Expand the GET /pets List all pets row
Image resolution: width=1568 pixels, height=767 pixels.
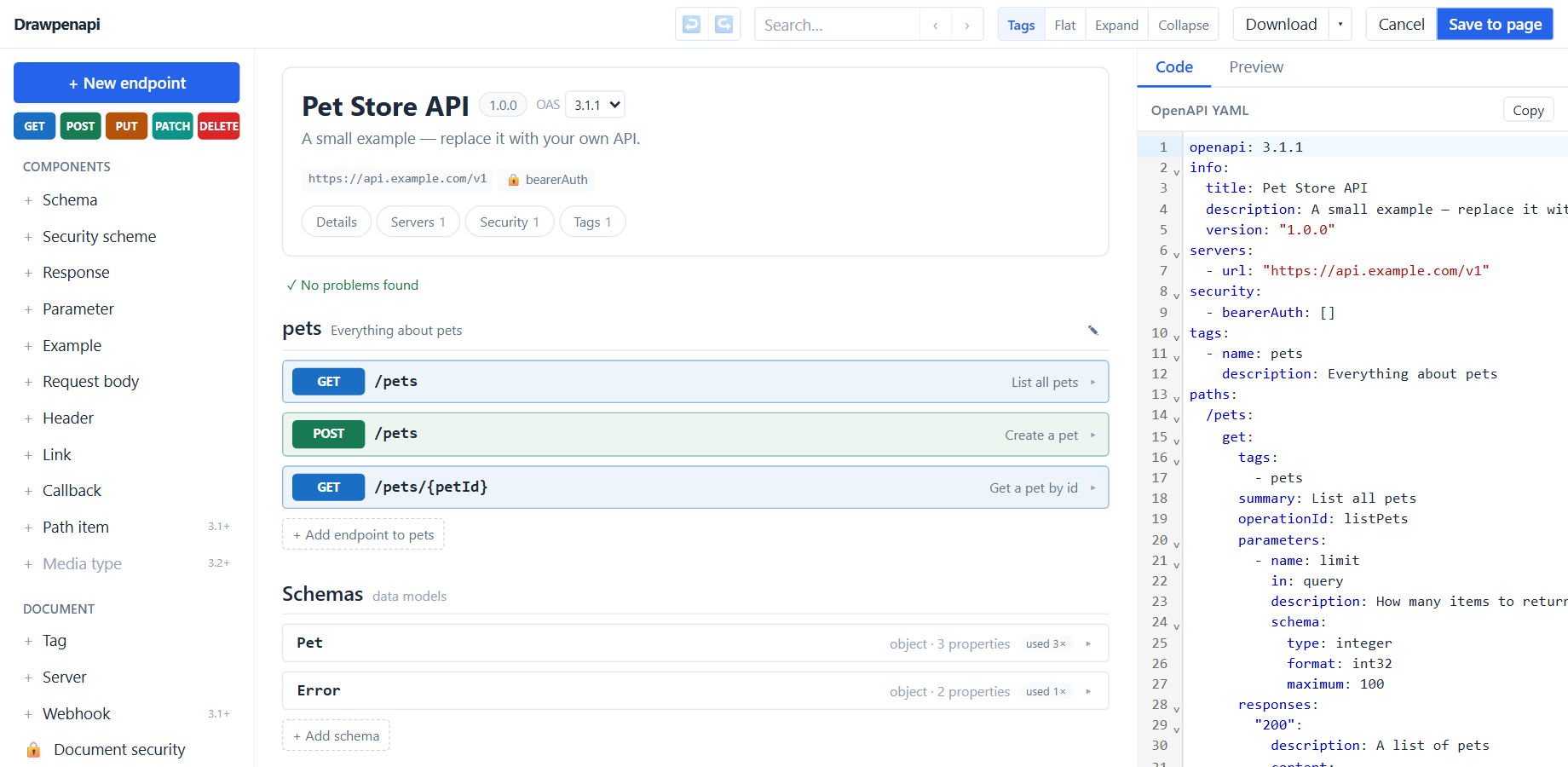pyautogui.click(x=695, y=382)
